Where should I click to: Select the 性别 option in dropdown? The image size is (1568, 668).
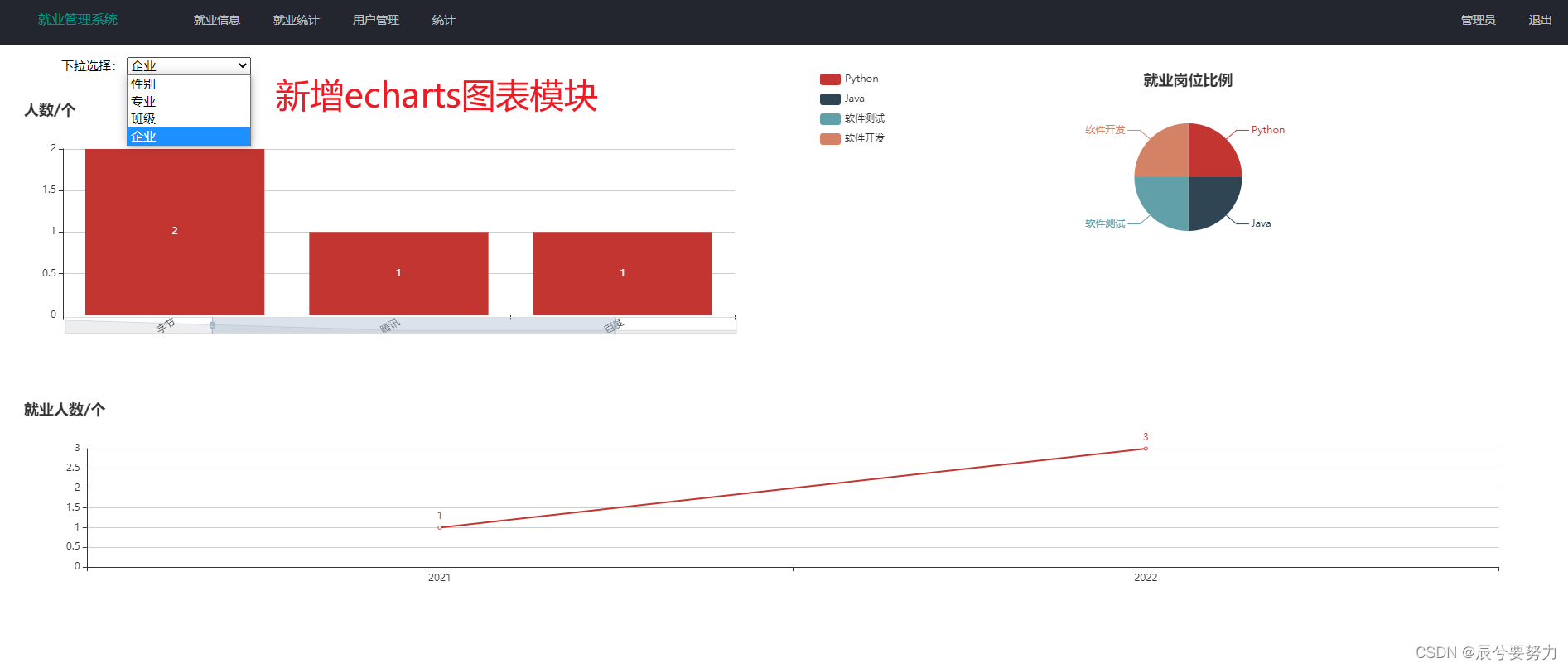tap(189, 84)
